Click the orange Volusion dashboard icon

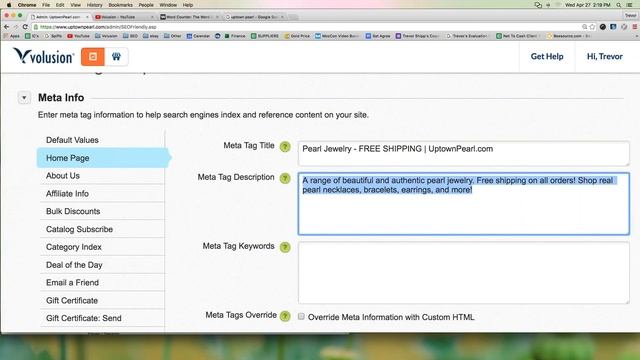(x=93, y=57)
